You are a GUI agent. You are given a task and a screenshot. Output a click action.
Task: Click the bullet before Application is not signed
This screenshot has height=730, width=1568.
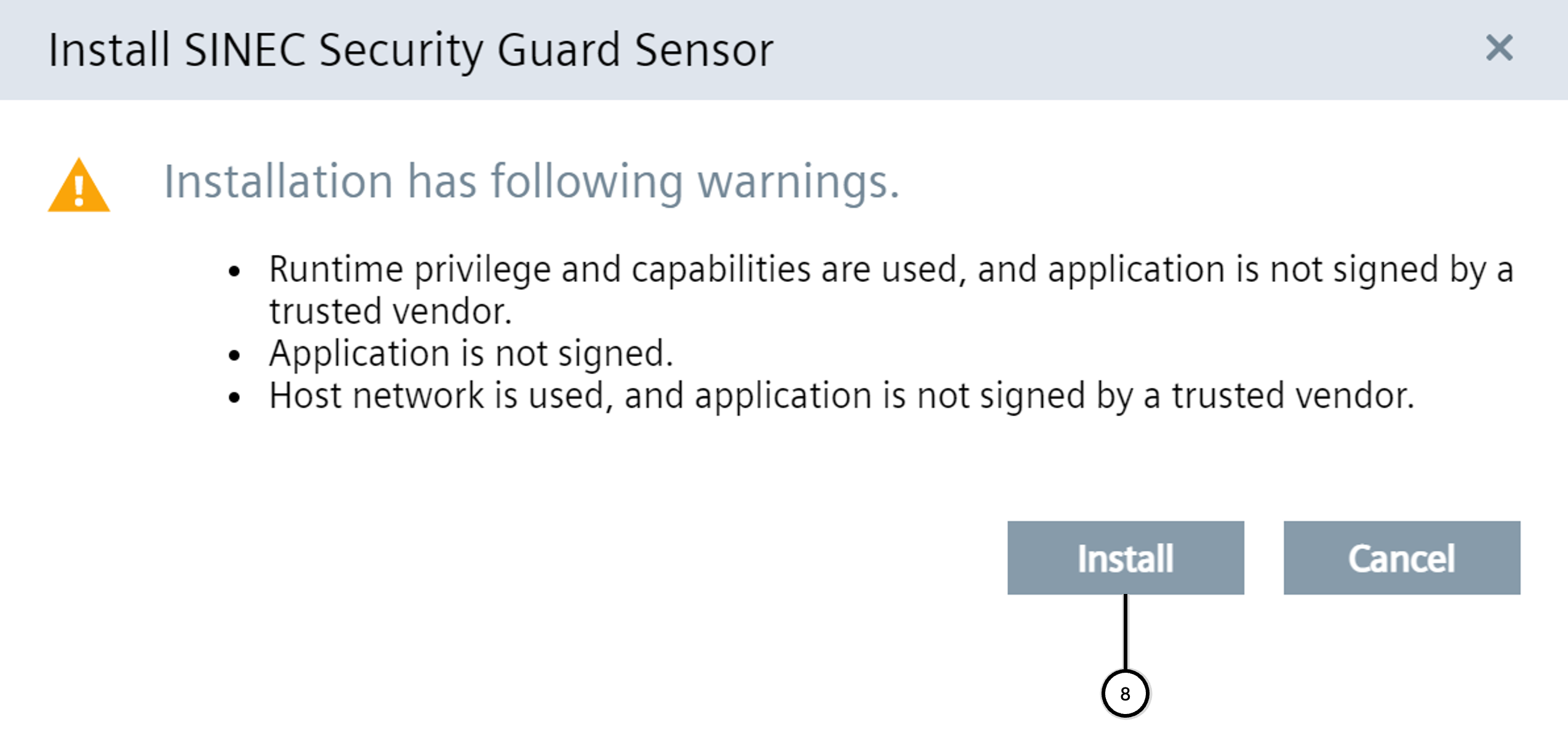pyautogui.click(x=234, y=355)
